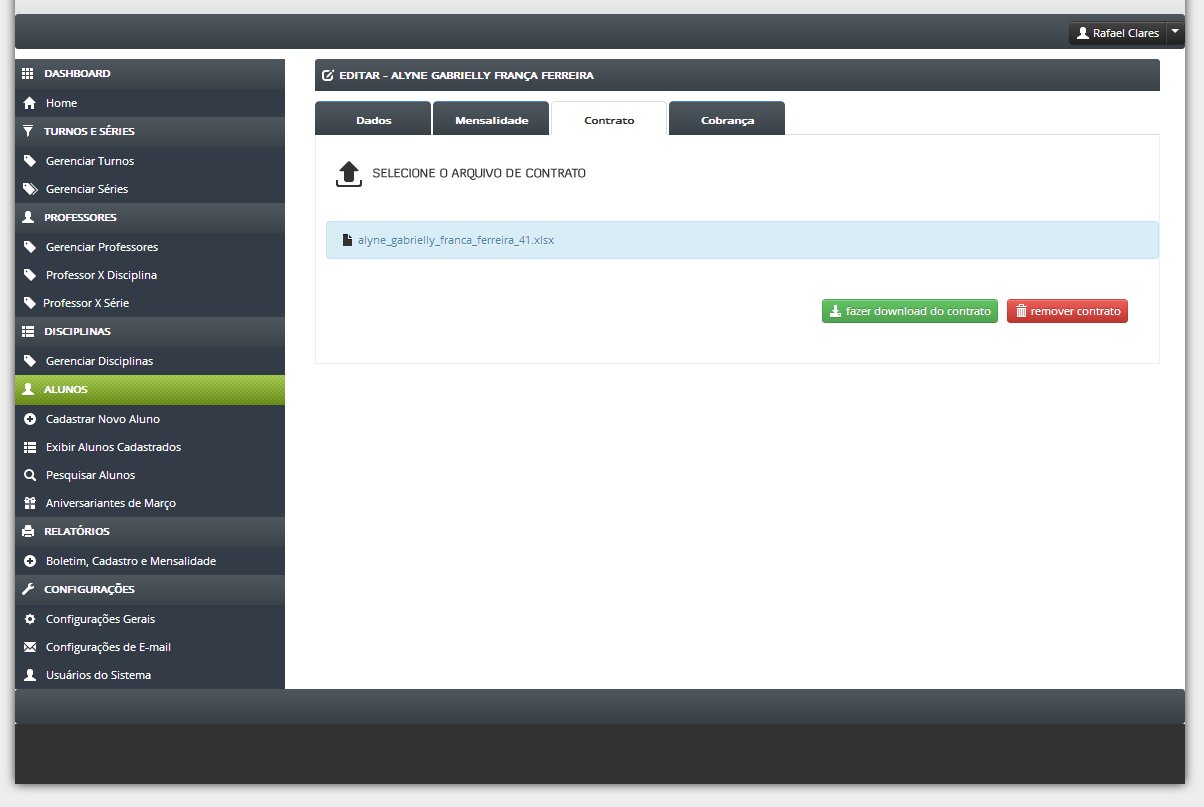This screenshot has width=1204, height=807.
Task: Click the list icon beside Exibir Alunos Cadastrados
Action: coord(29,447)
